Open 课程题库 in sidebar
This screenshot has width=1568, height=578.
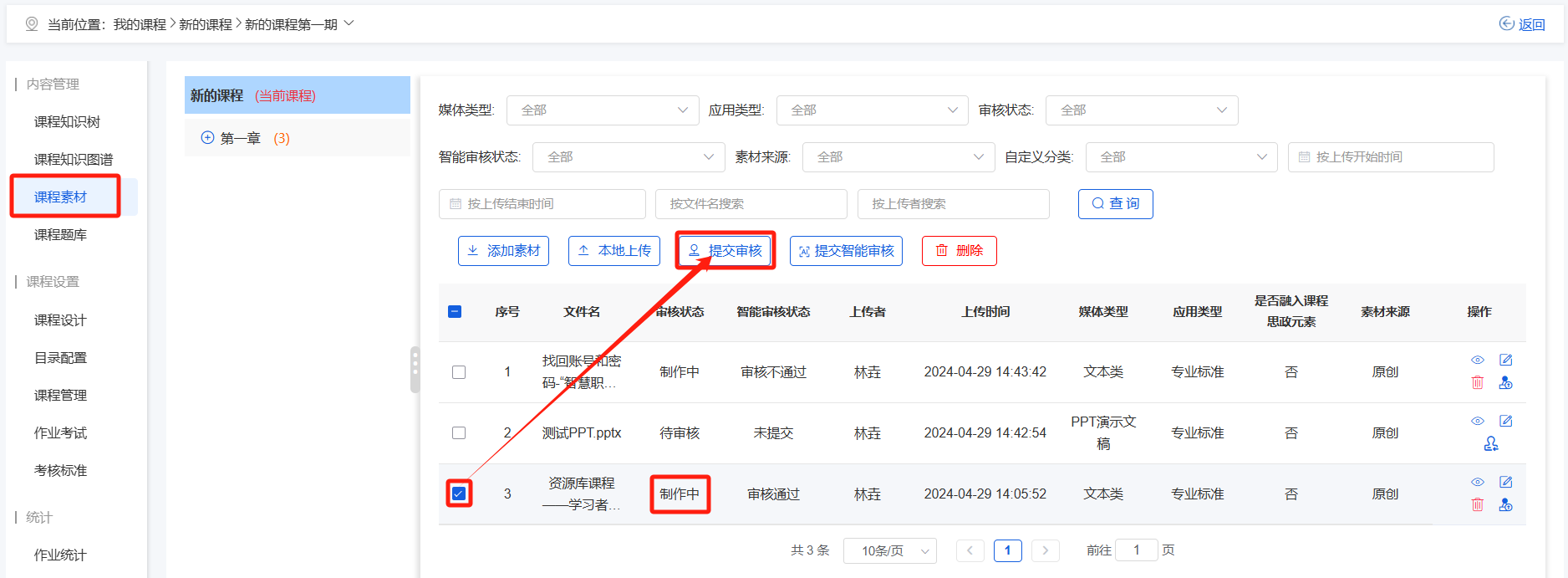coord(60,235)
